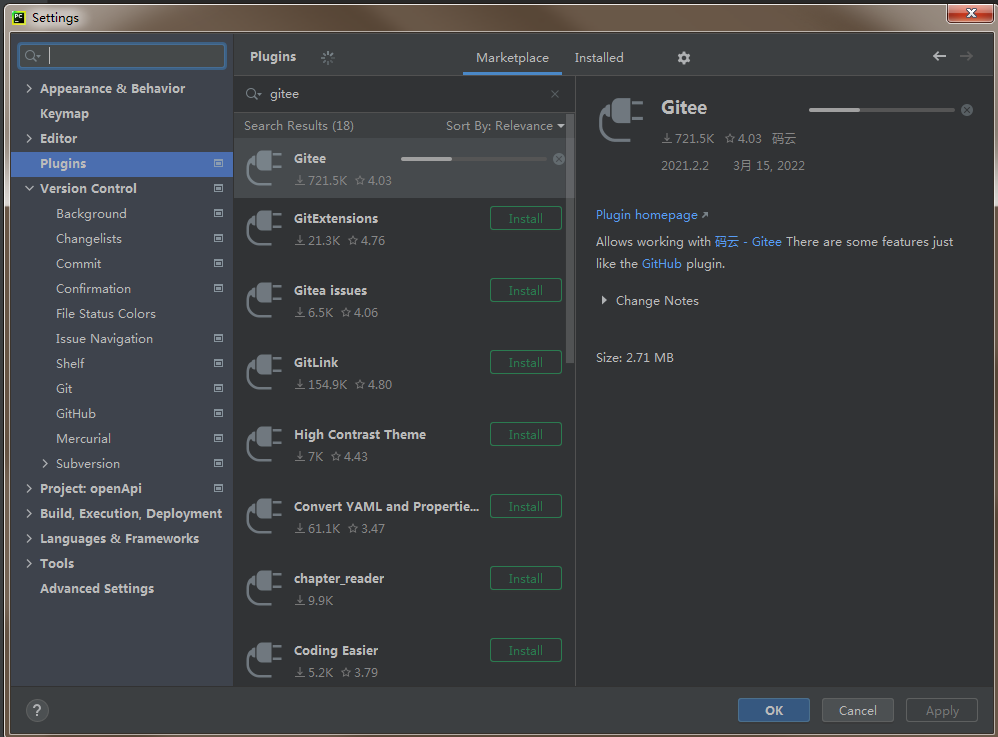The width and height of the screenshot is (998, 737).
Task: Install the Gitea issues plugin
Action: coord(526,290)
